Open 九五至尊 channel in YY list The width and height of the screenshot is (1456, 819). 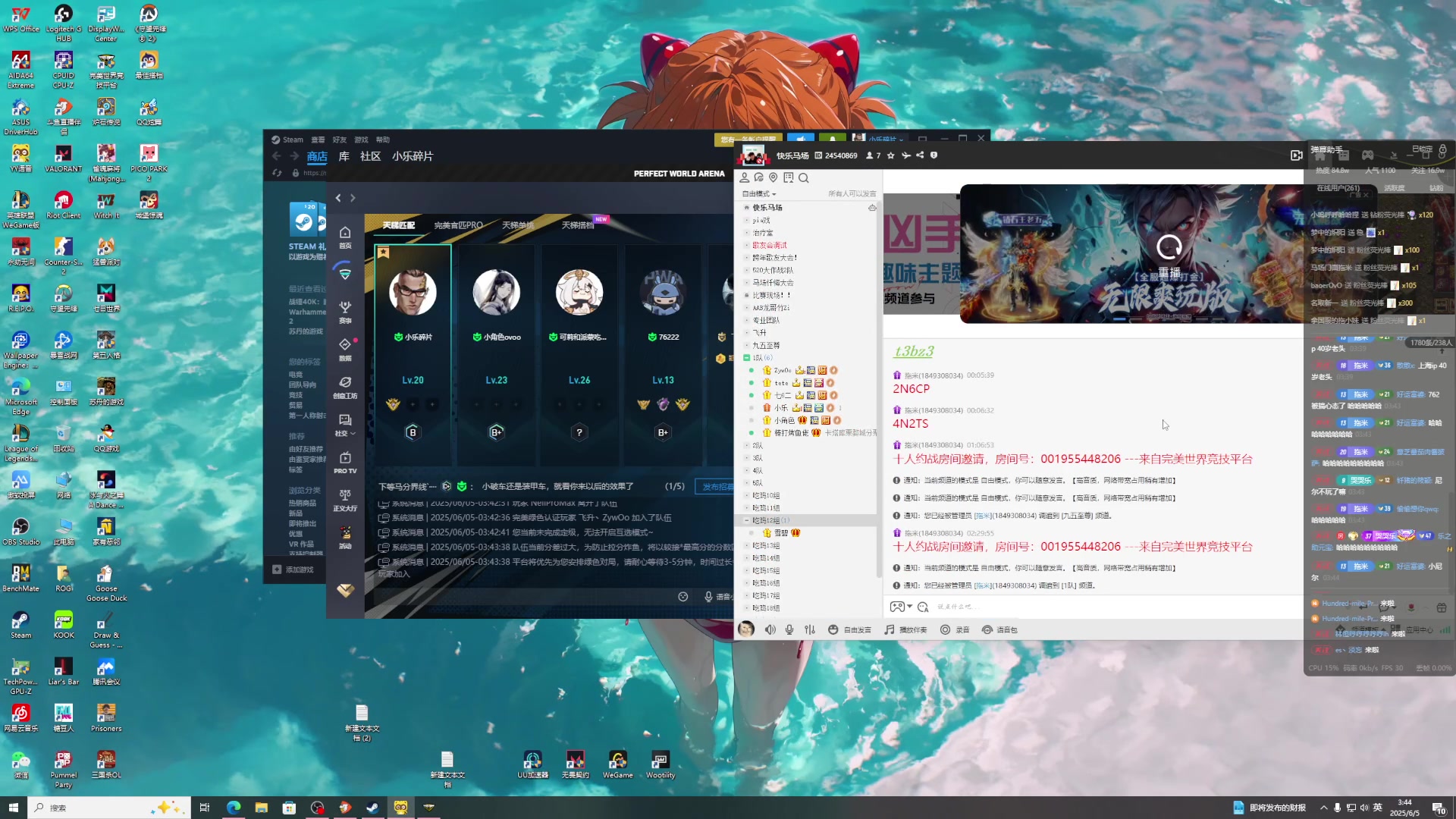[x=766, y=345]
